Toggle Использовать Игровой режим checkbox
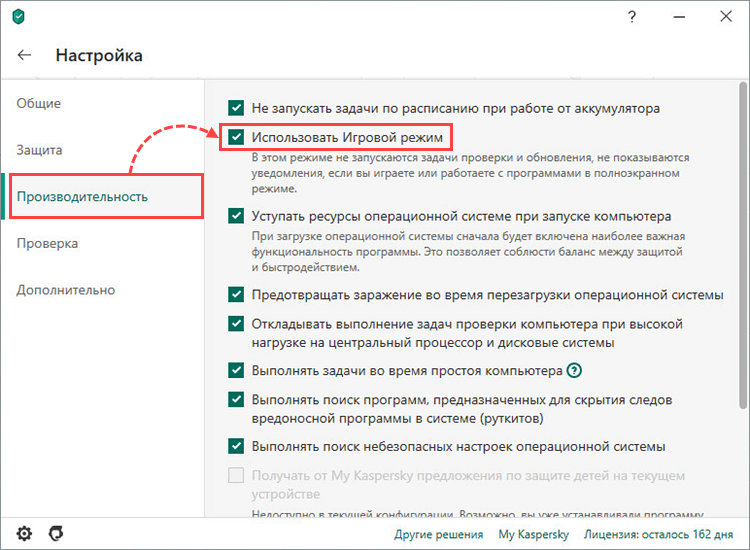This screenshot has width=750, height=550. click(236, 137)
